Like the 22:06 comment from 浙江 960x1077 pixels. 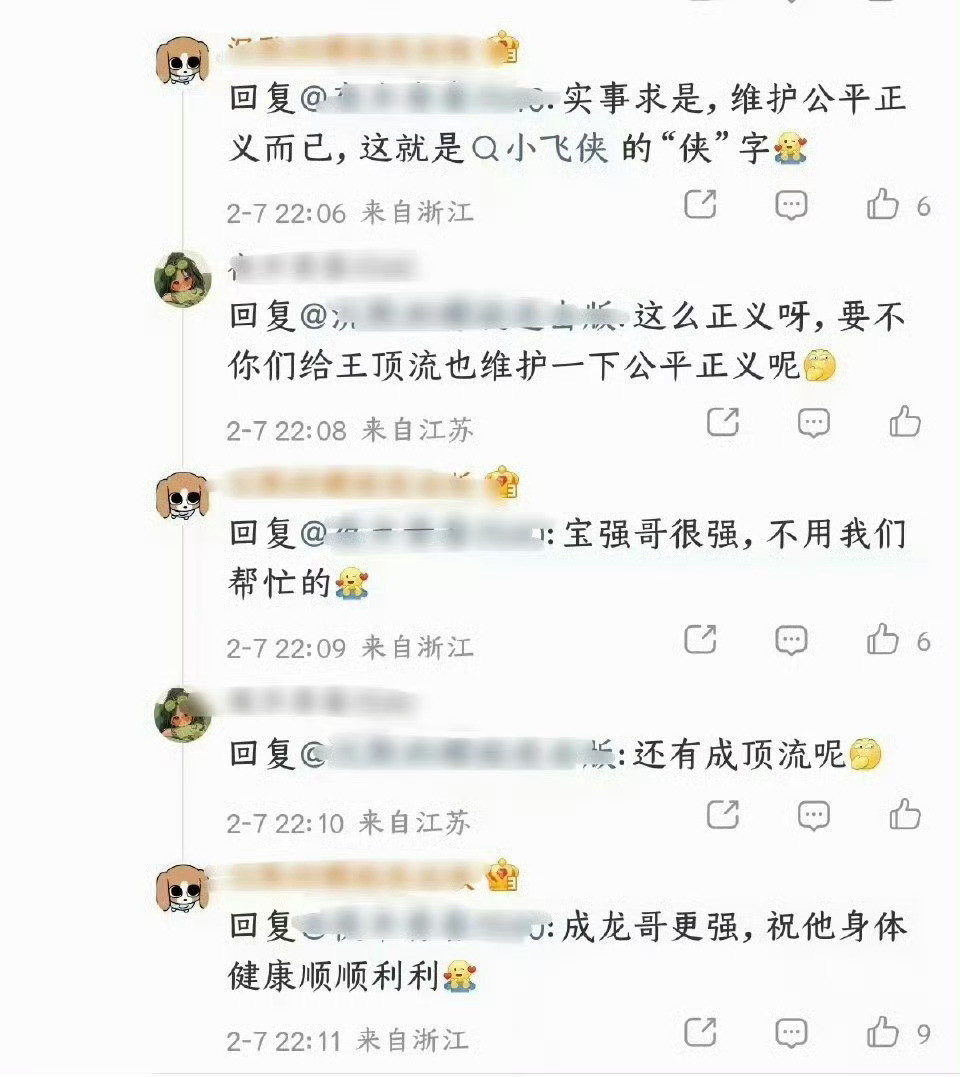coord(883,204)
